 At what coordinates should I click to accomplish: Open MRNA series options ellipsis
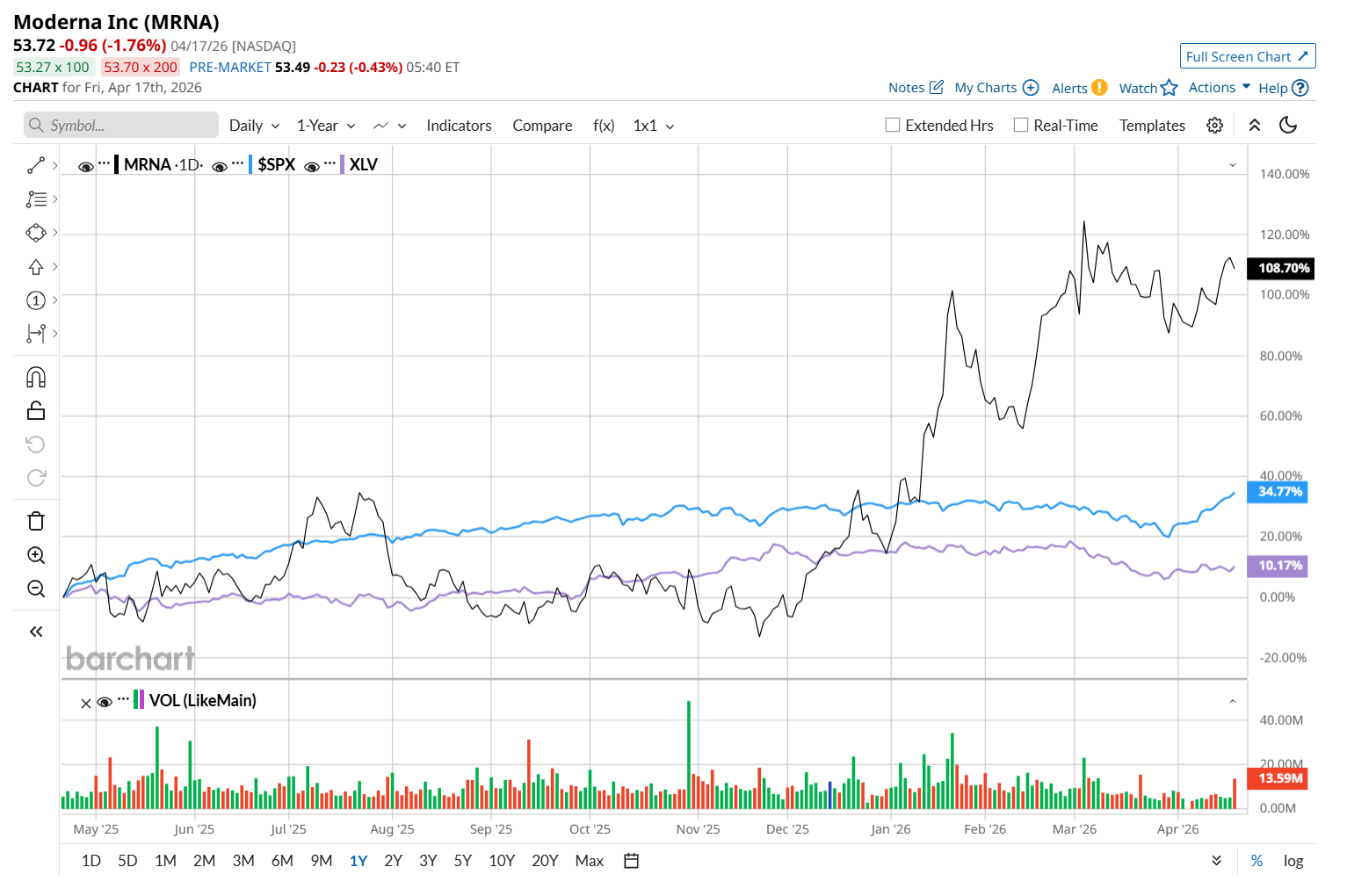pyautogui.click(x=105, y=163)
